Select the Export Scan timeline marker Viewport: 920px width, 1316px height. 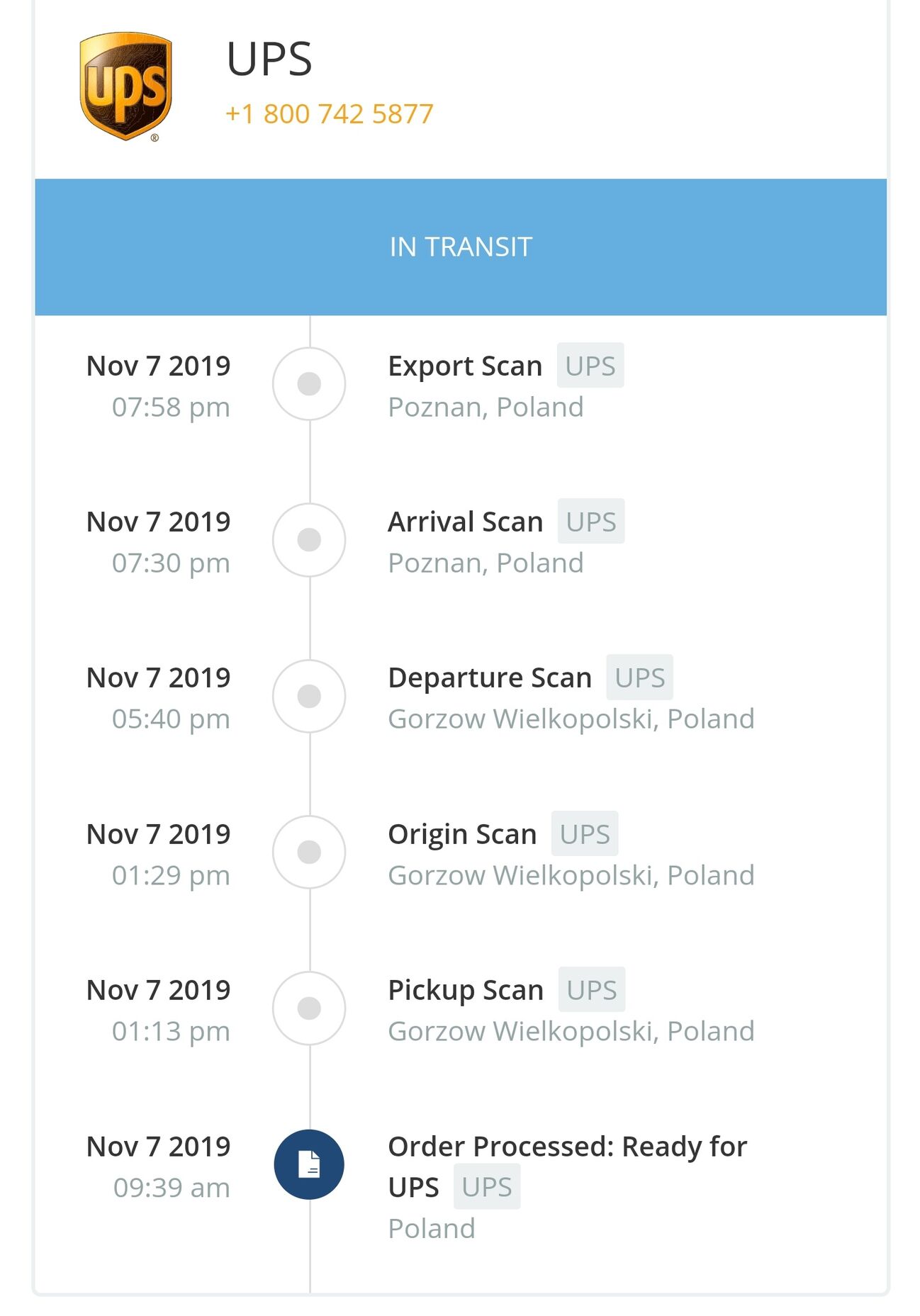[309, 384]
